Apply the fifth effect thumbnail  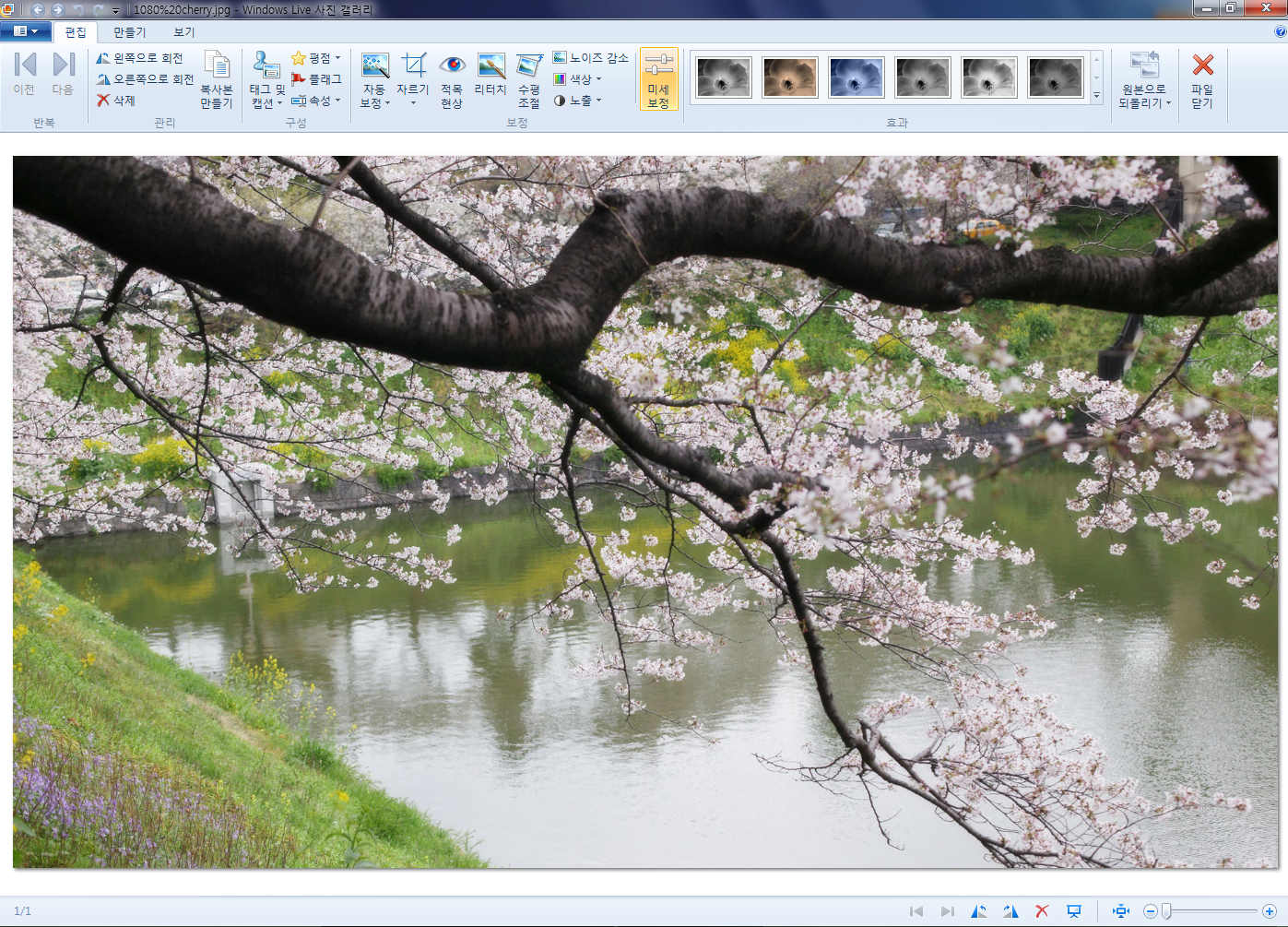(x=989, y=77)
